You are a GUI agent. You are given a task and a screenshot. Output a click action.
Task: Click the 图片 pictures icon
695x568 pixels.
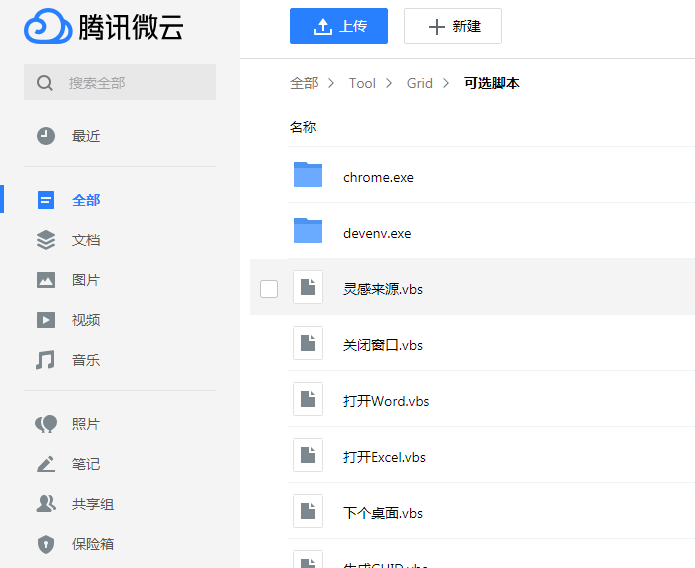pyautogui.click(x=46, y=280)
